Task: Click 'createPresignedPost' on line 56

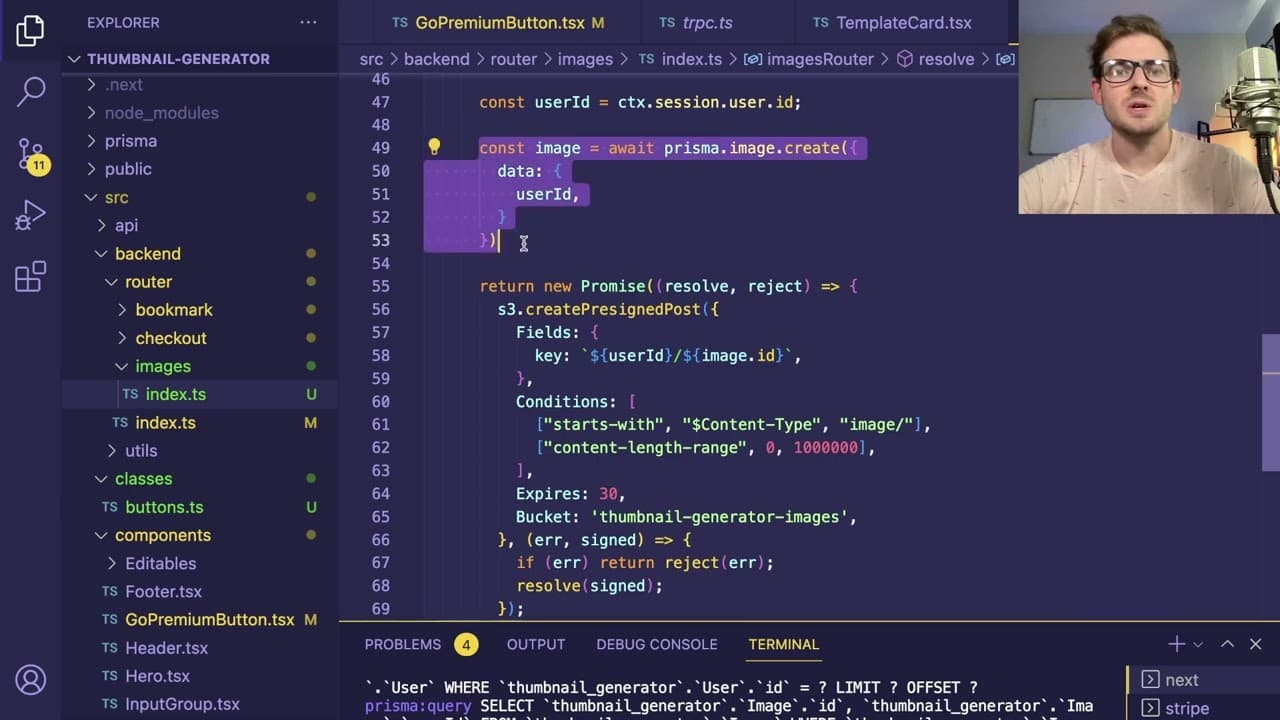Action: (x=613, y=309)
